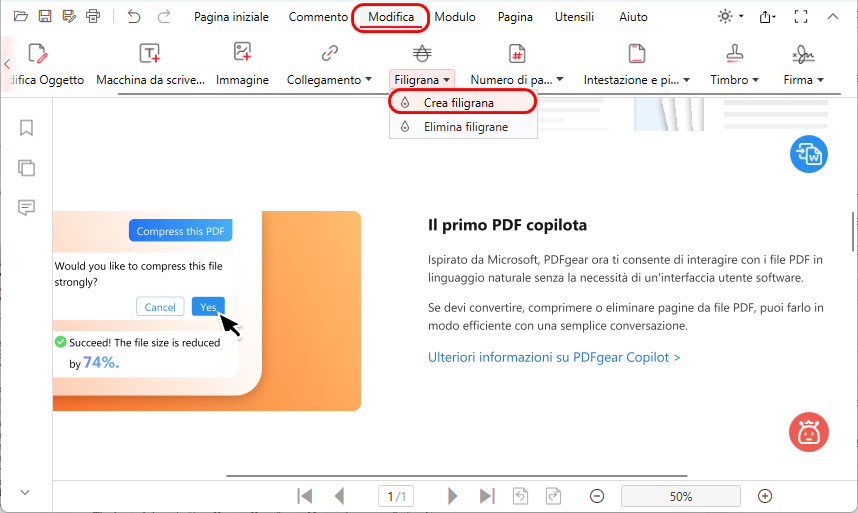Click the Intestazione e piè icon
Screen dimensions: 858x513
tap(637, 54)
